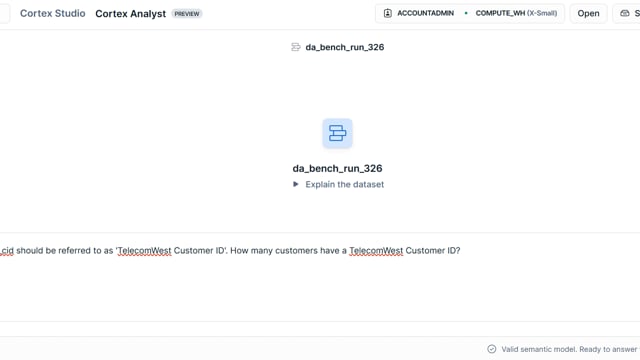640x360 pixels.
Task: Click the PREVIEW badge
Action: point(187,14)
